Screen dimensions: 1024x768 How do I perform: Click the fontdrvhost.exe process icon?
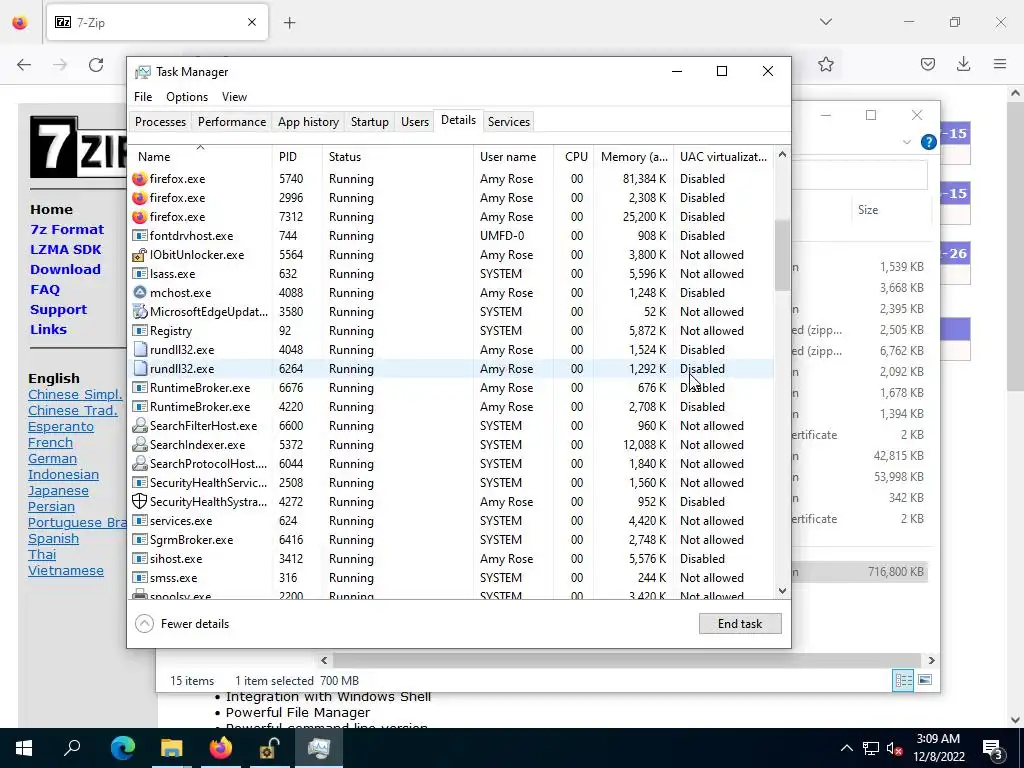tap(139, 236)
